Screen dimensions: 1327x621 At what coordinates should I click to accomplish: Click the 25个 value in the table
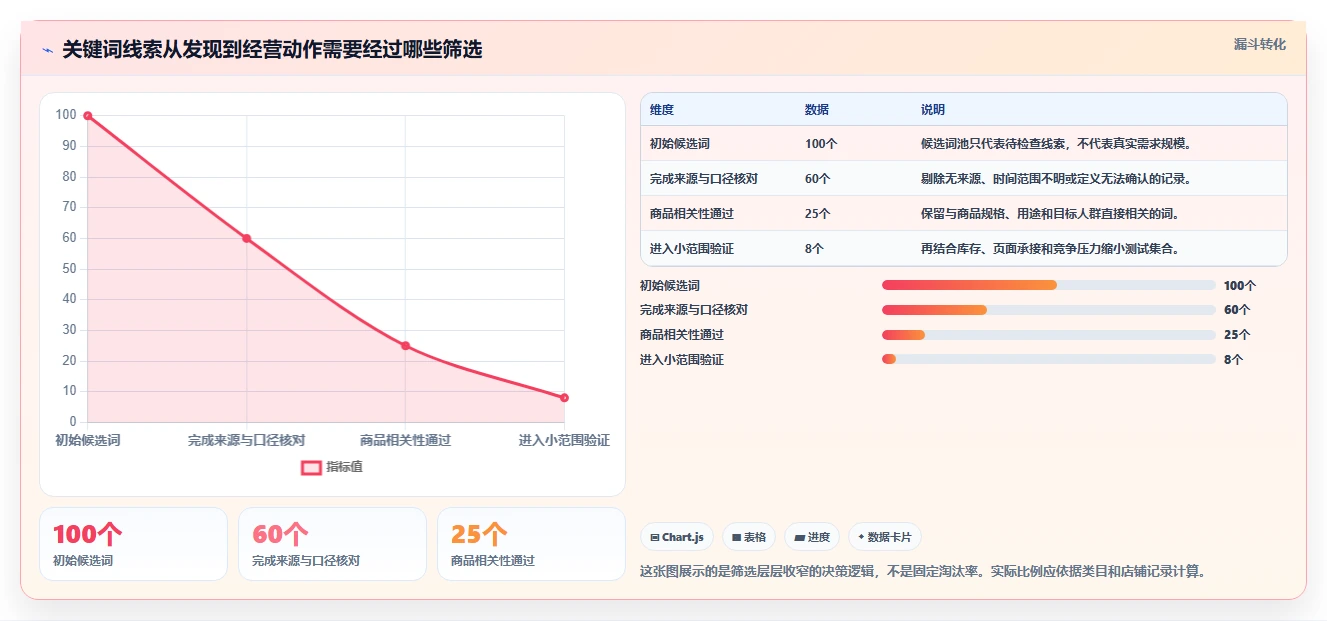pos(818,214)
